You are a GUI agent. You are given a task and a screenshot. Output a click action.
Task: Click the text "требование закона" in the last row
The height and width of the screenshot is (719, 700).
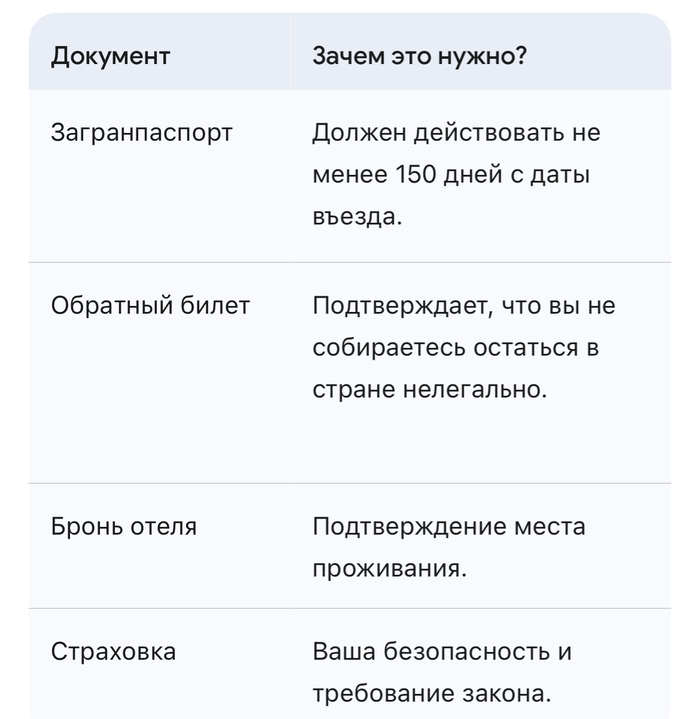pos(431,694)
